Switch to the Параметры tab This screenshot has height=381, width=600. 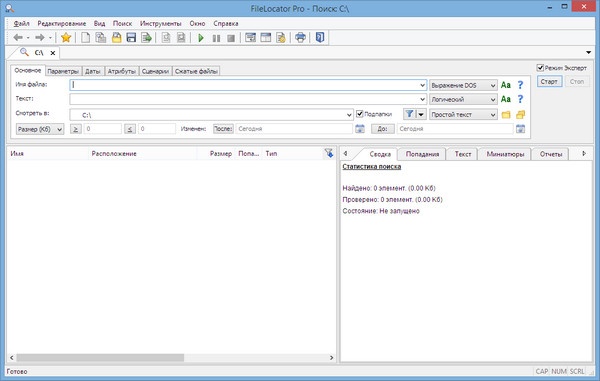coord(64,71)
